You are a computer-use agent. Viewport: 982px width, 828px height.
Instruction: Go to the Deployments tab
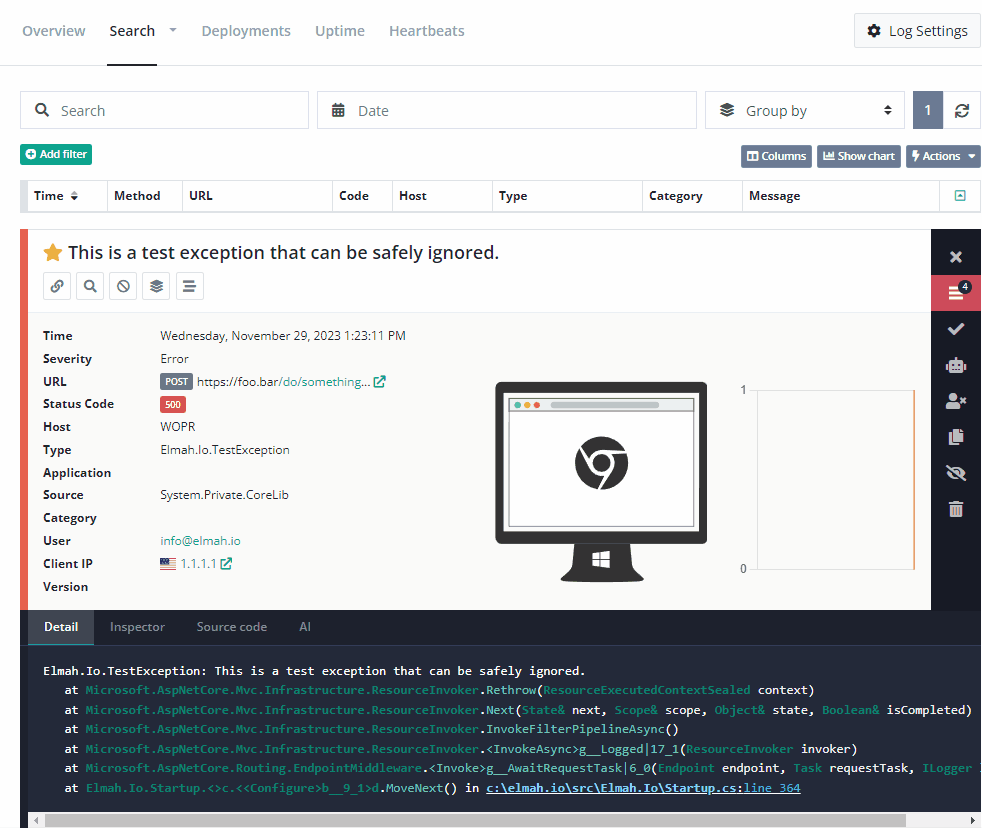coord(246,31)
